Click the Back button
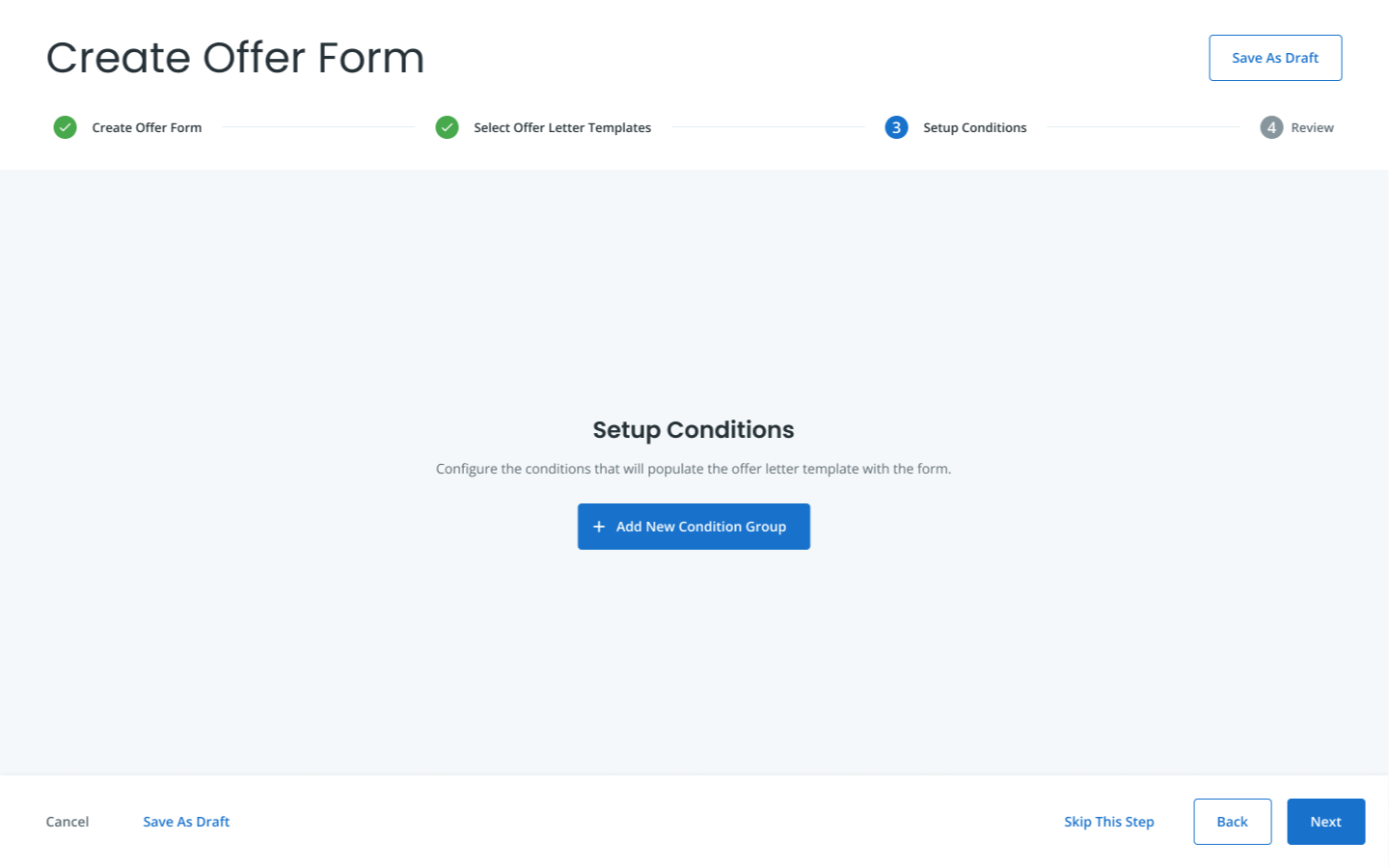Image resolution: width=1389 pixels, height=868 pixels. click(1232, 821)
